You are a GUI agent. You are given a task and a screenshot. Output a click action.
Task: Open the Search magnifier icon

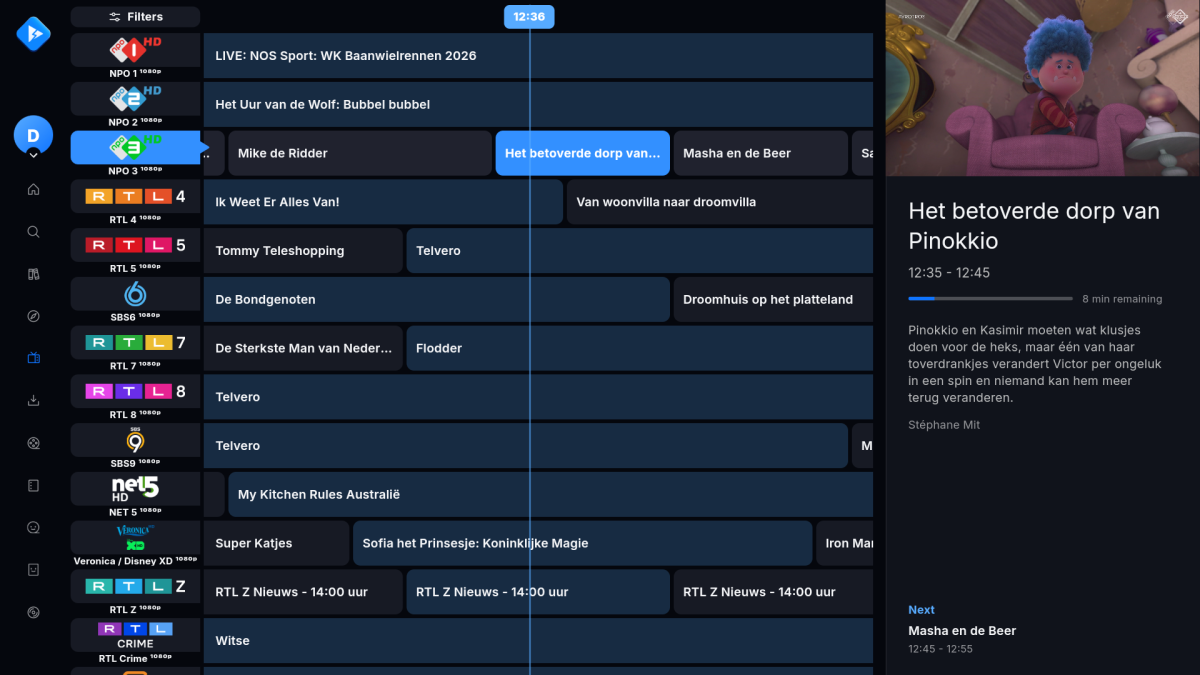coord(33,232)
